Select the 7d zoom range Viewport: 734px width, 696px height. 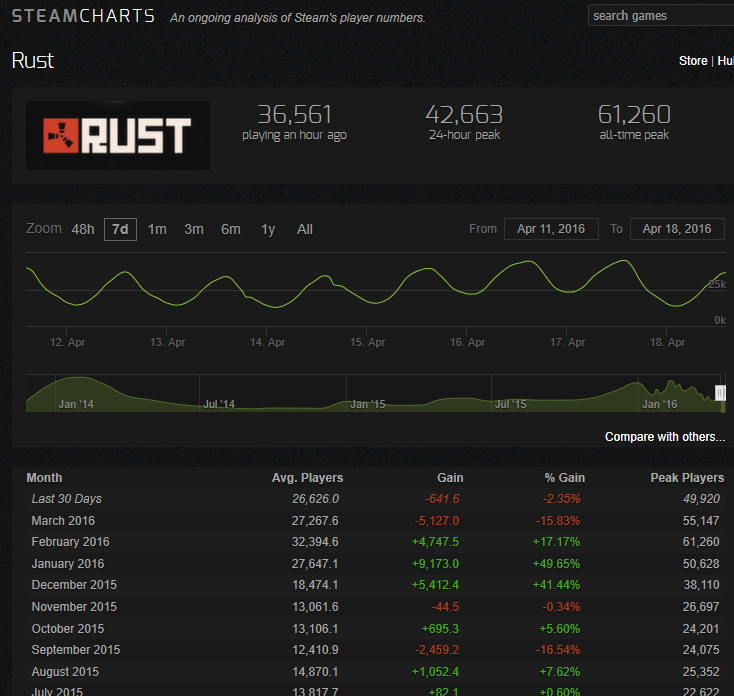tap(120, 229)
